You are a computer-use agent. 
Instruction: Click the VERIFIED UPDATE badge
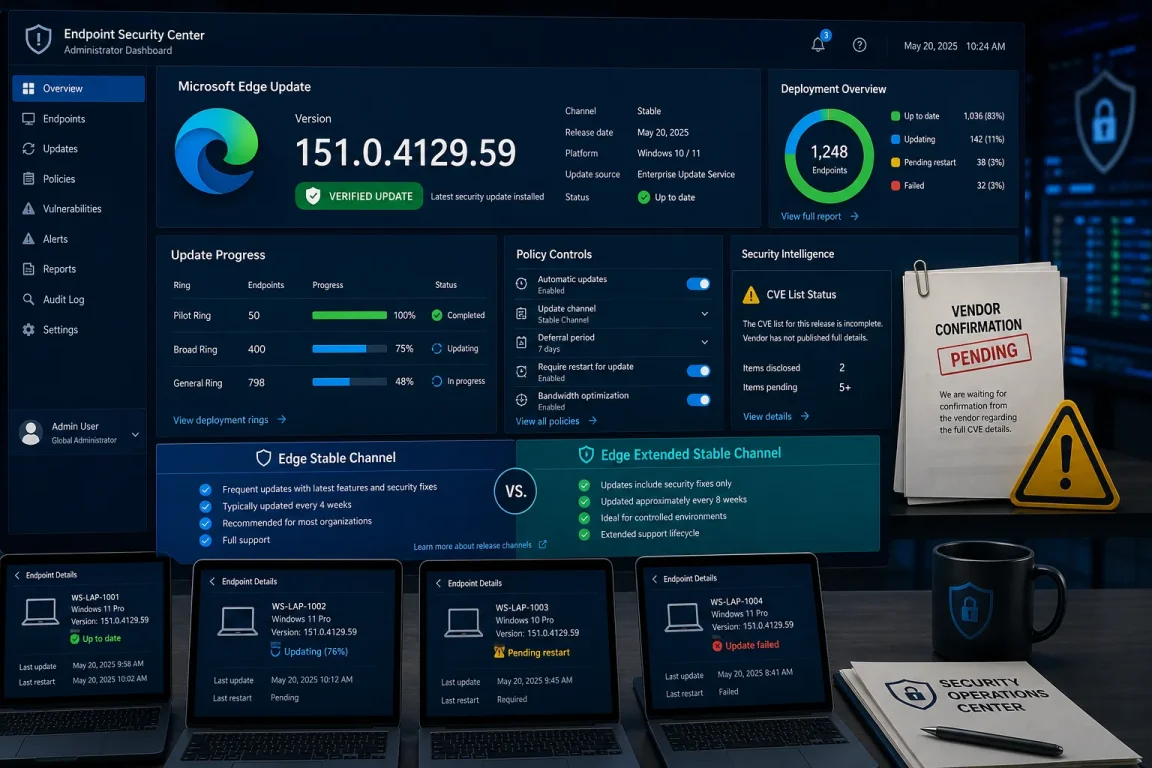point(359,196)
